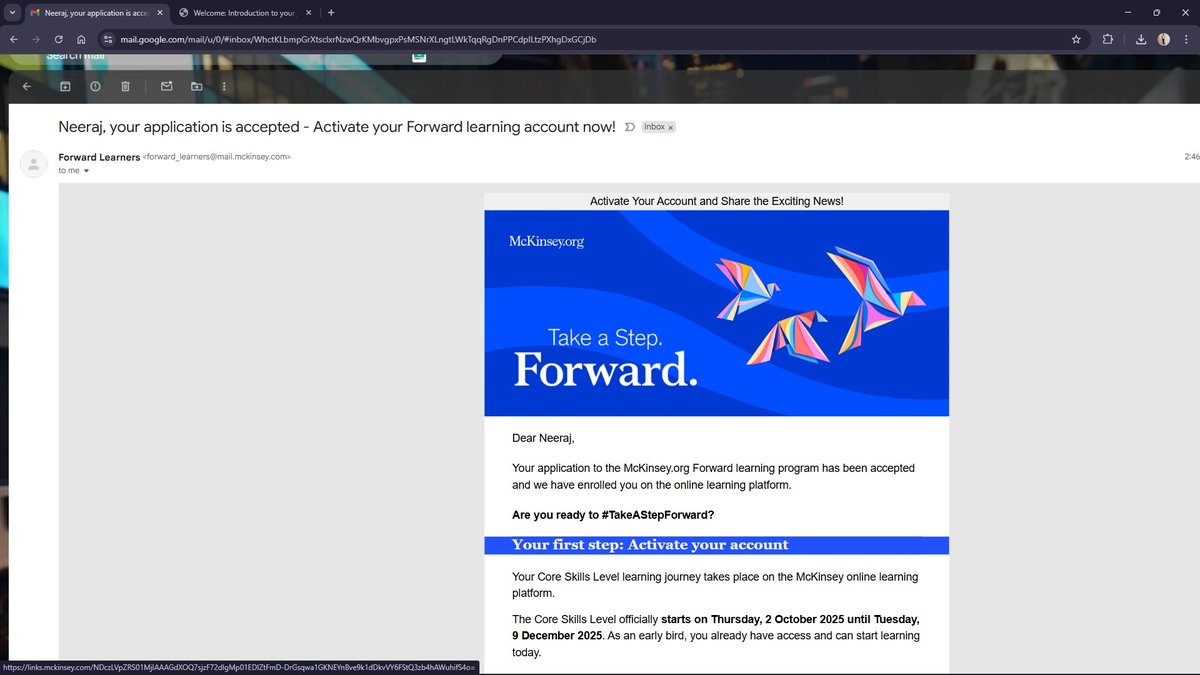Close the 'Neeraj, your application' tab
Image resolution: width=1200 pixels, height=675 pixels.
(x=159, y=12)
